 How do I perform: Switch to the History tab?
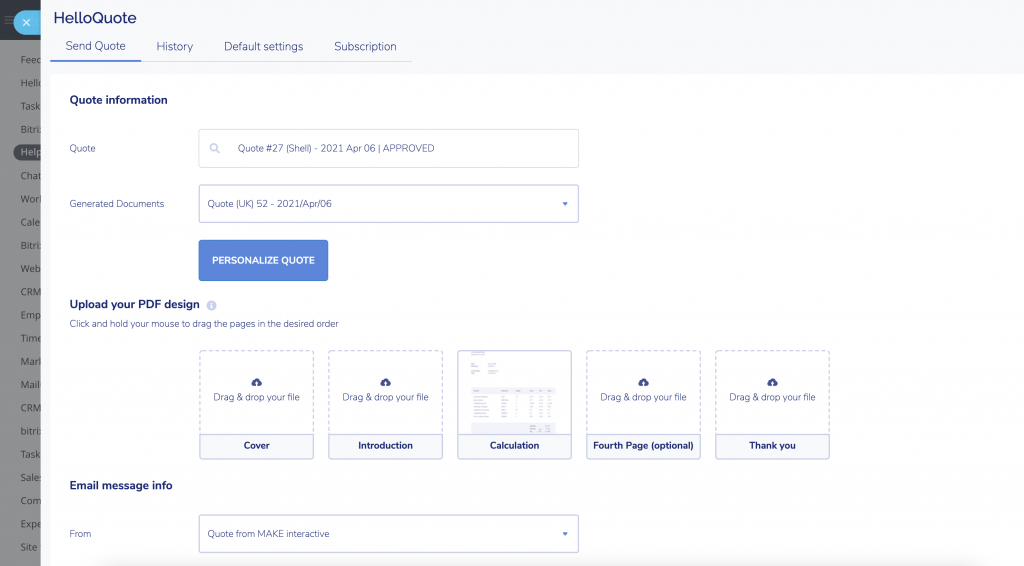(174, 46)
